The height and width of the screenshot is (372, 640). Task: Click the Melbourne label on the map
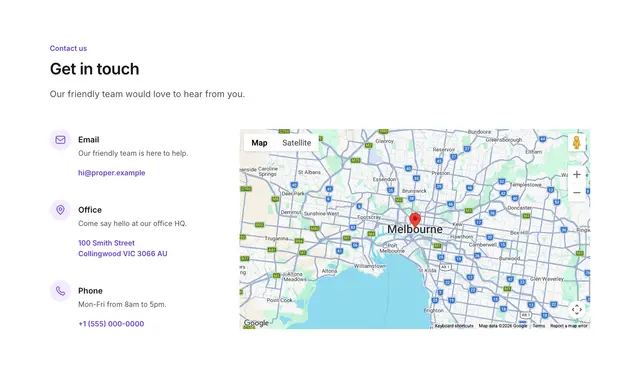click(x=415, y=229)
